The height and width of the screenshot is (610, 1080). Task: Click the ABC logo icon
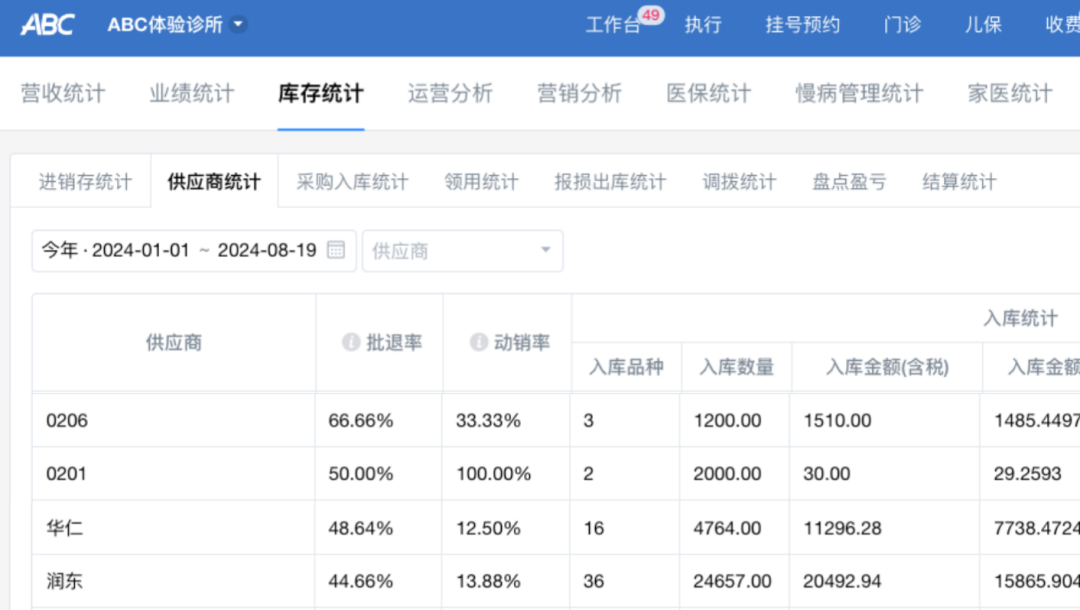(47, 25)
